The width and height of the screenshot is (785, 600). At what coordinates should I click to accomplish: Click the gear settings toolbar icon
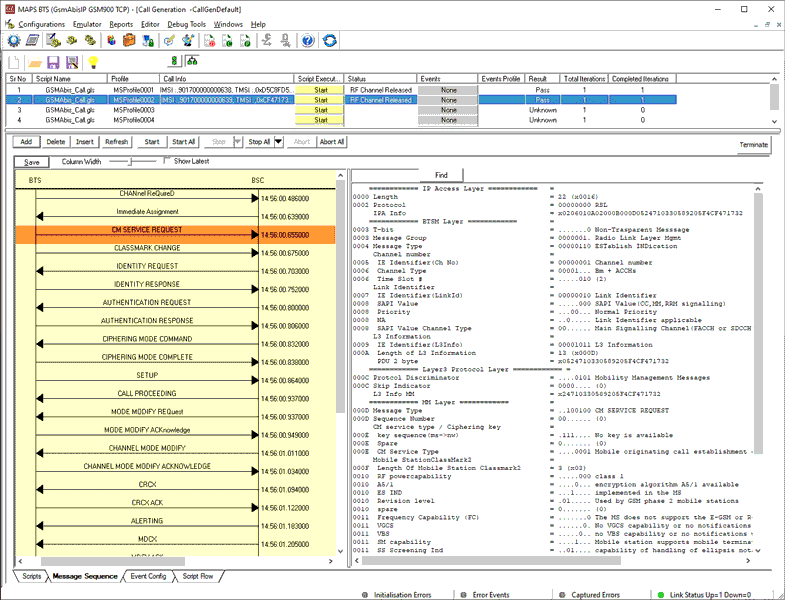coord(14,41)
